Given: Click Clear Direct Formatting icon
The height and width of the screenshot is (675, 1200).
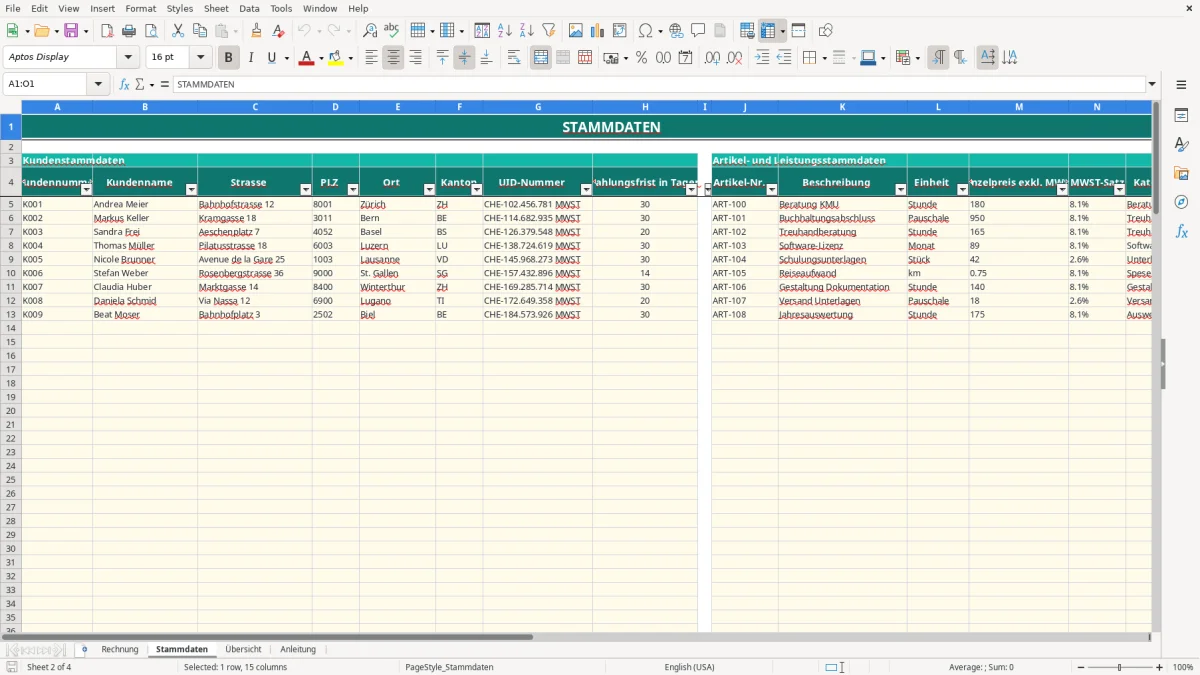Looking at the screenshot, I should tap(278, 31).
